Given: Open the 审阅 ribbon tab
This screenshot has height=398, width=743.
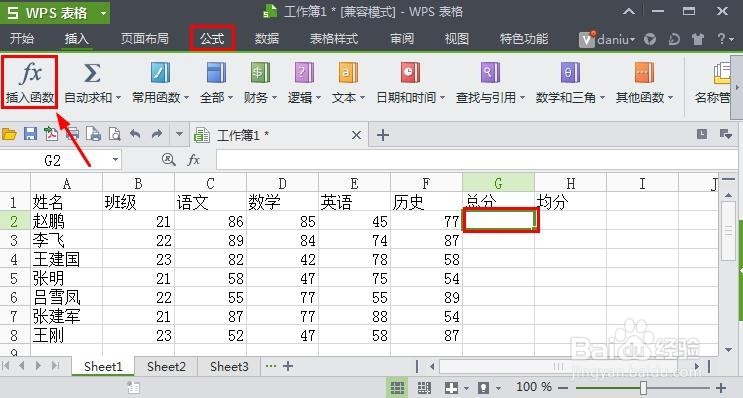Looking at the screenshot, I should (x=402, y=38).
